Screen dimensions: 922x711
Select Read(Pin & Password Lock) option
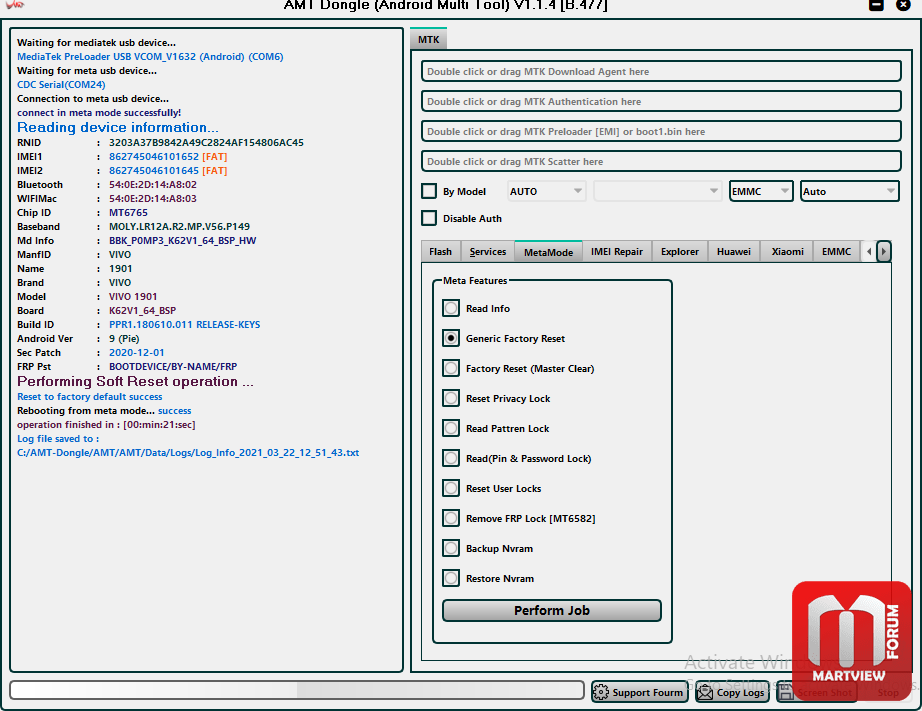click(x=451, y=458)
